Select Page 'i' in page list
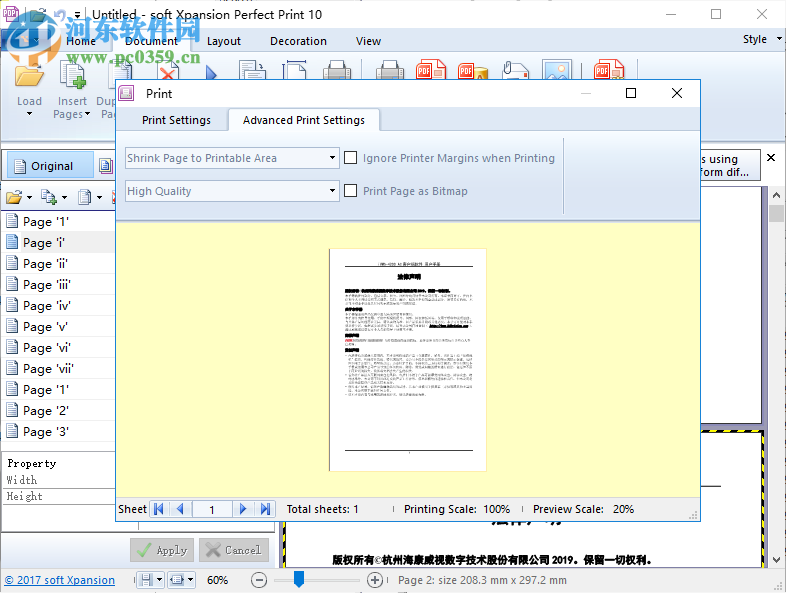This screenshot has width=786, height=593. tap(60, 243)
